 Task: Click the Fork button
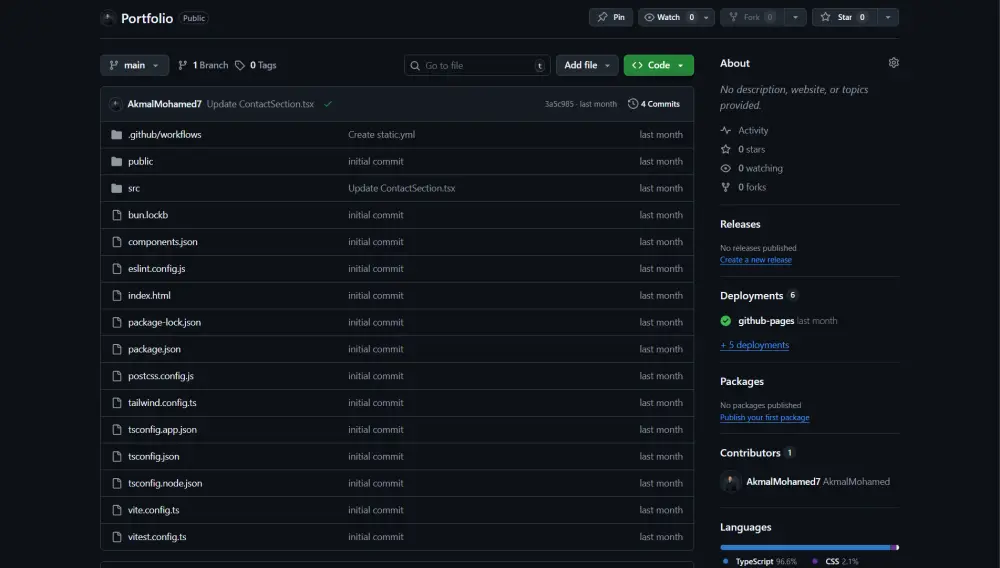753,17
